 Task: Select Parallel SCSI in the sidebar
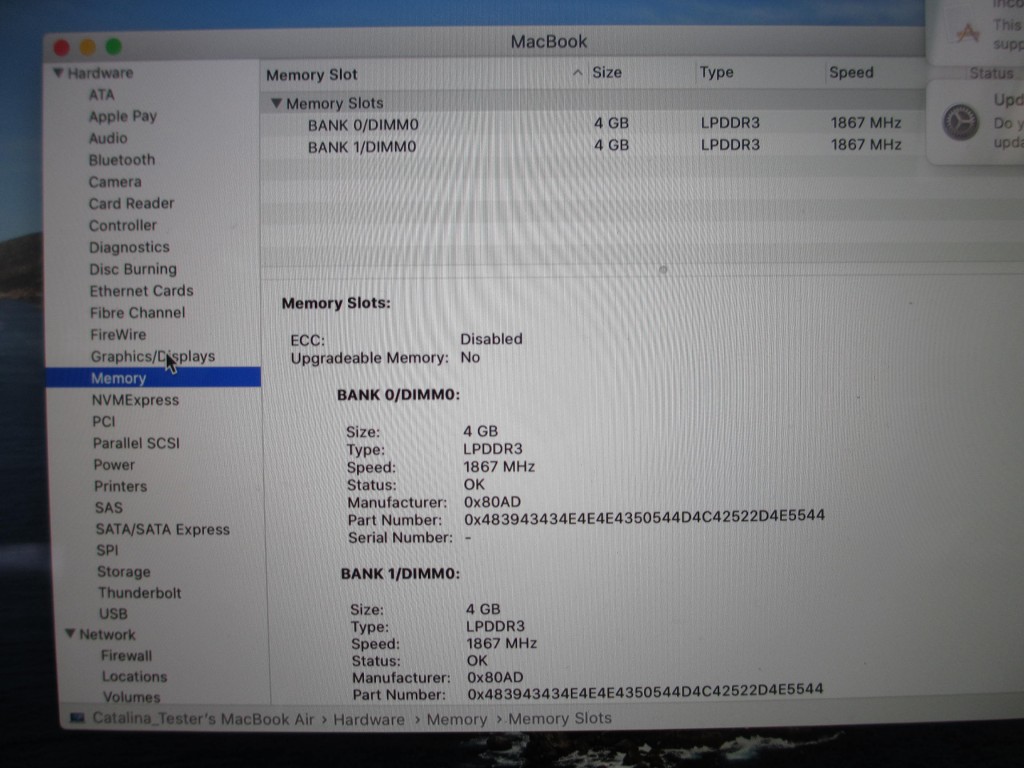(136, 443)
